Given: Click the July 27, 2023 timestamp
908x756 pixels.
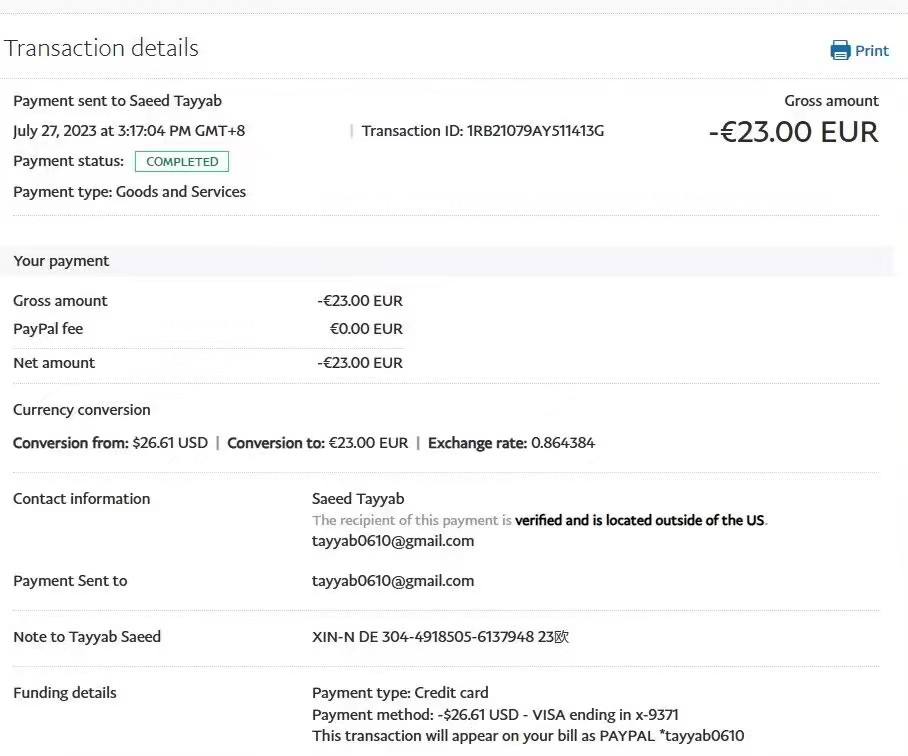Looking at the screenshot, I should pyautogui.click(x=129, y=131).
